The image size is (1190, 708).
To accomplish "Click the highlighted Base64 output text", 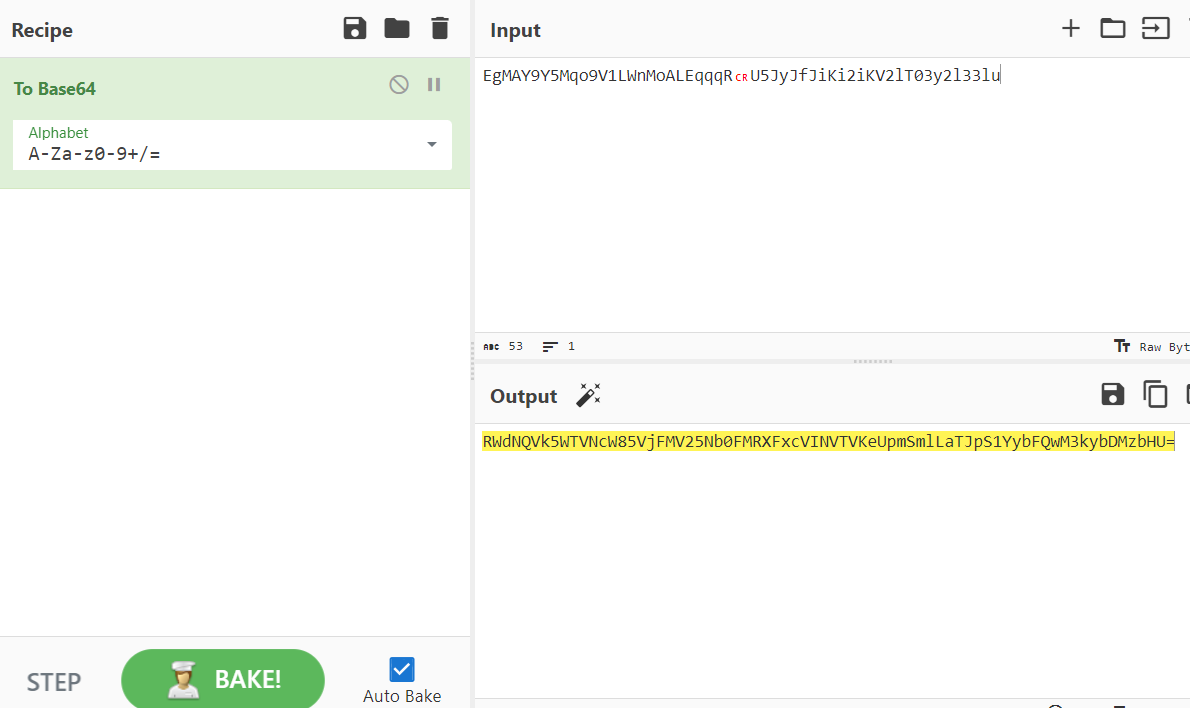I will click(x=828, y=442).
